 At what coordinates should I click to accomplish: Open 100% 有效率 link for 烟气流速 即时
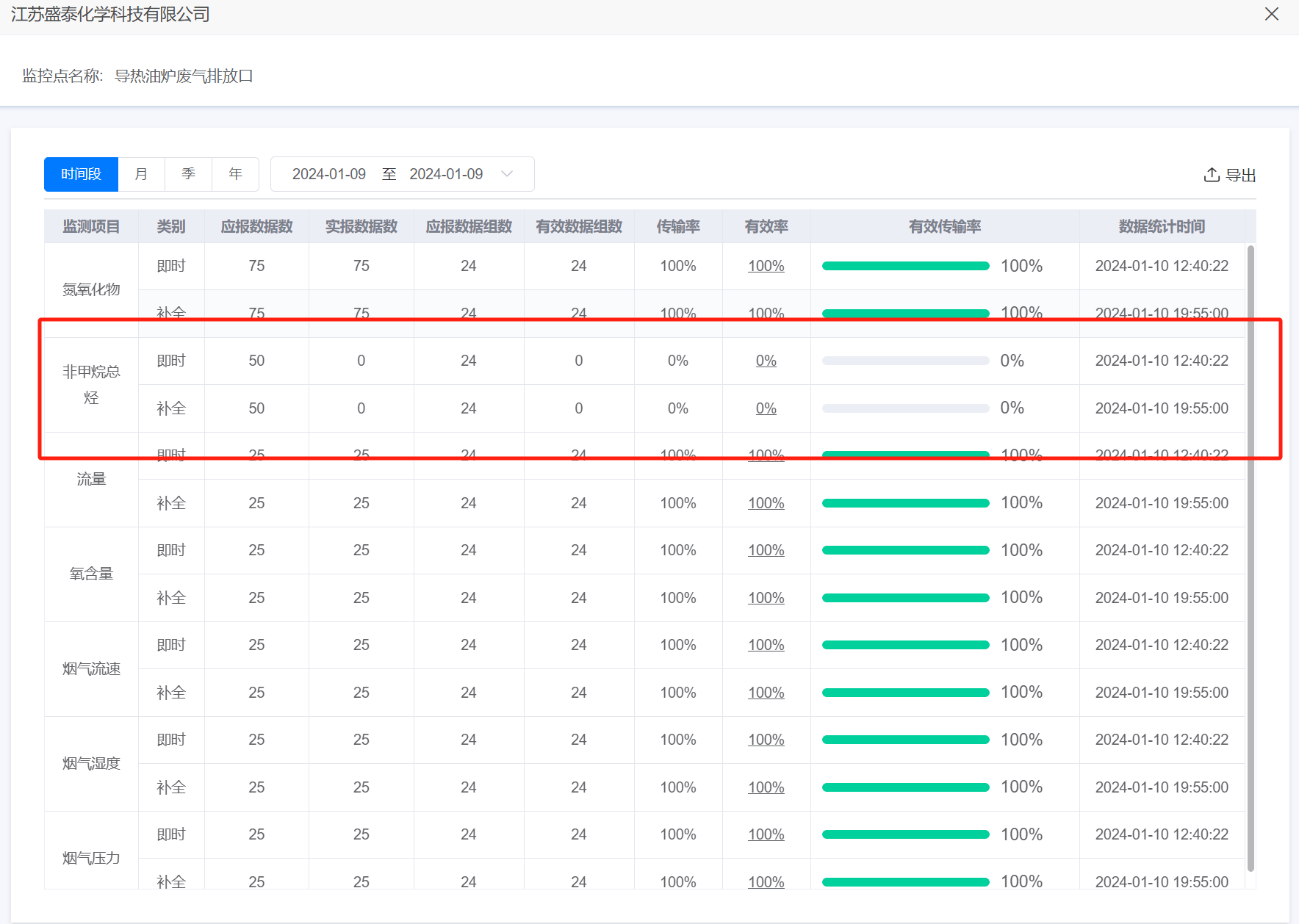pyautogui.click(x=766, y=645)
